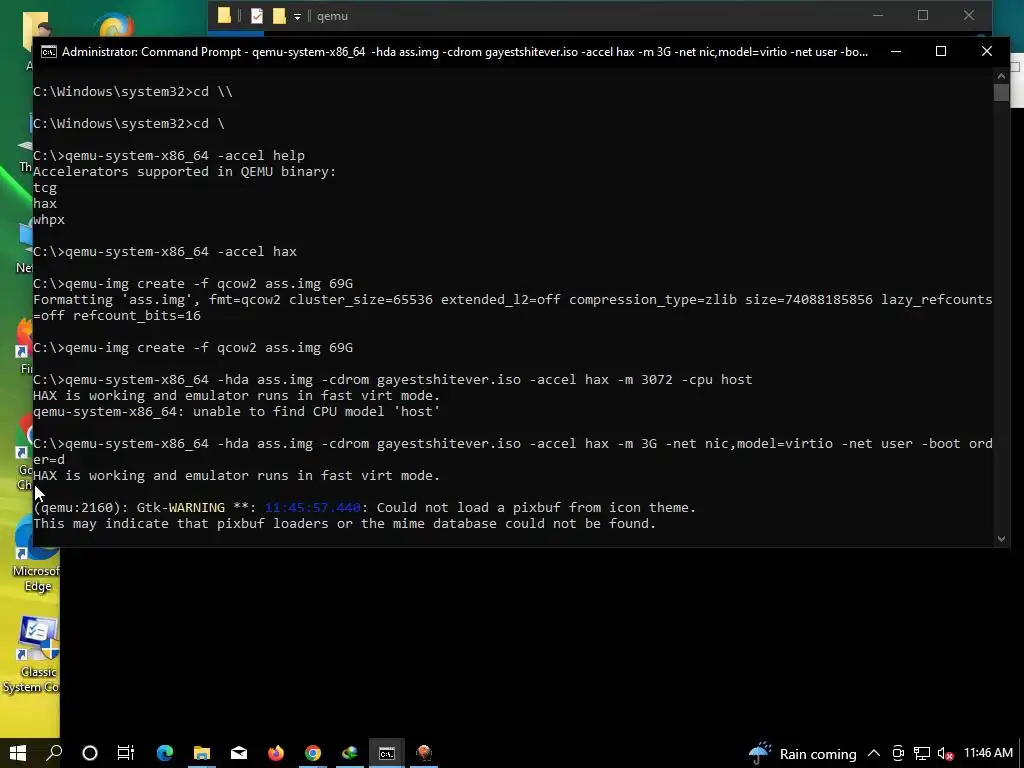Click Command Prompt scrollbar up arrow
The image size is (1024, 768).
click(1001, 76)
